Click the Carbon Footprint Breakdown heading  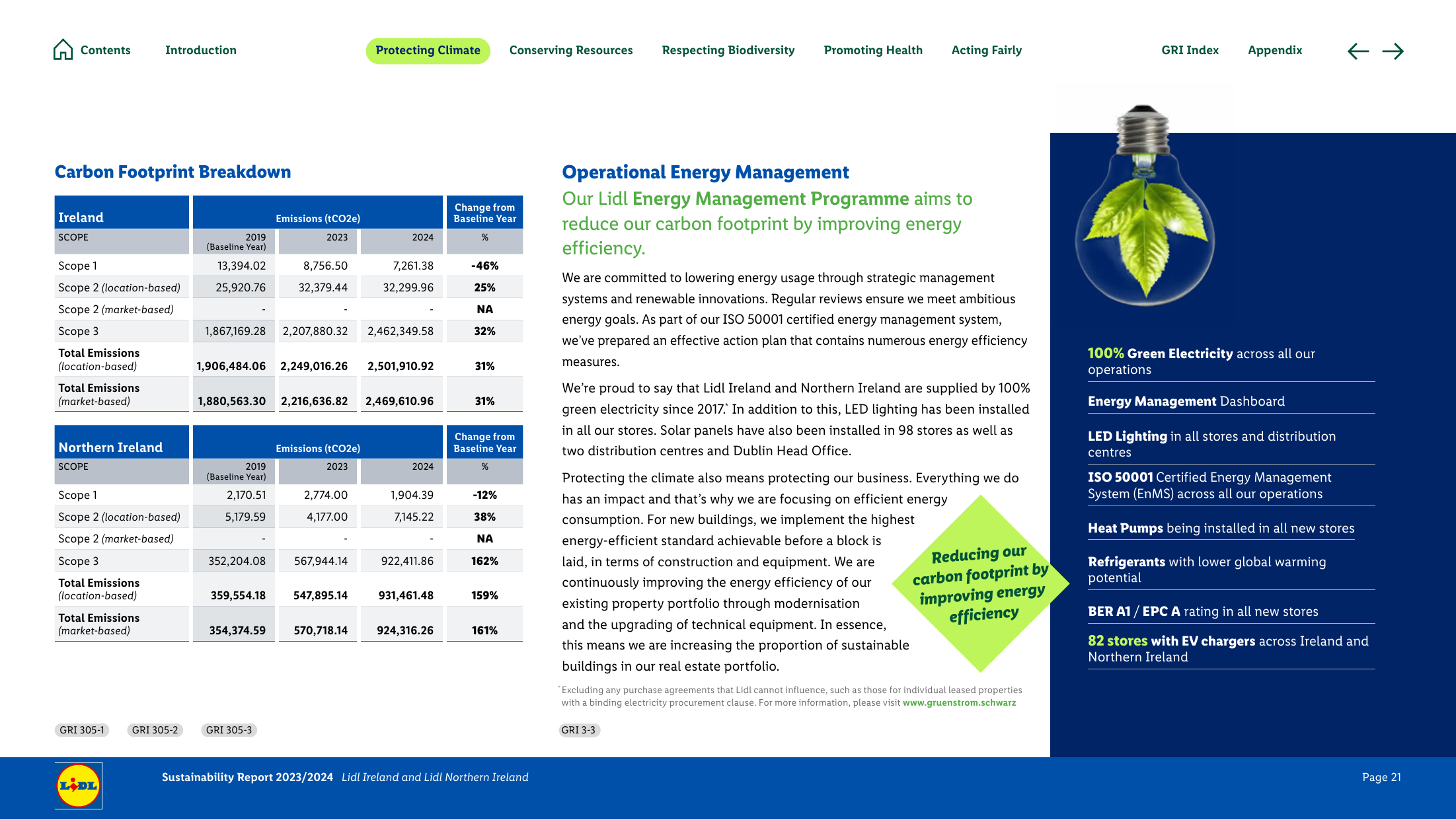click(172, 172)
